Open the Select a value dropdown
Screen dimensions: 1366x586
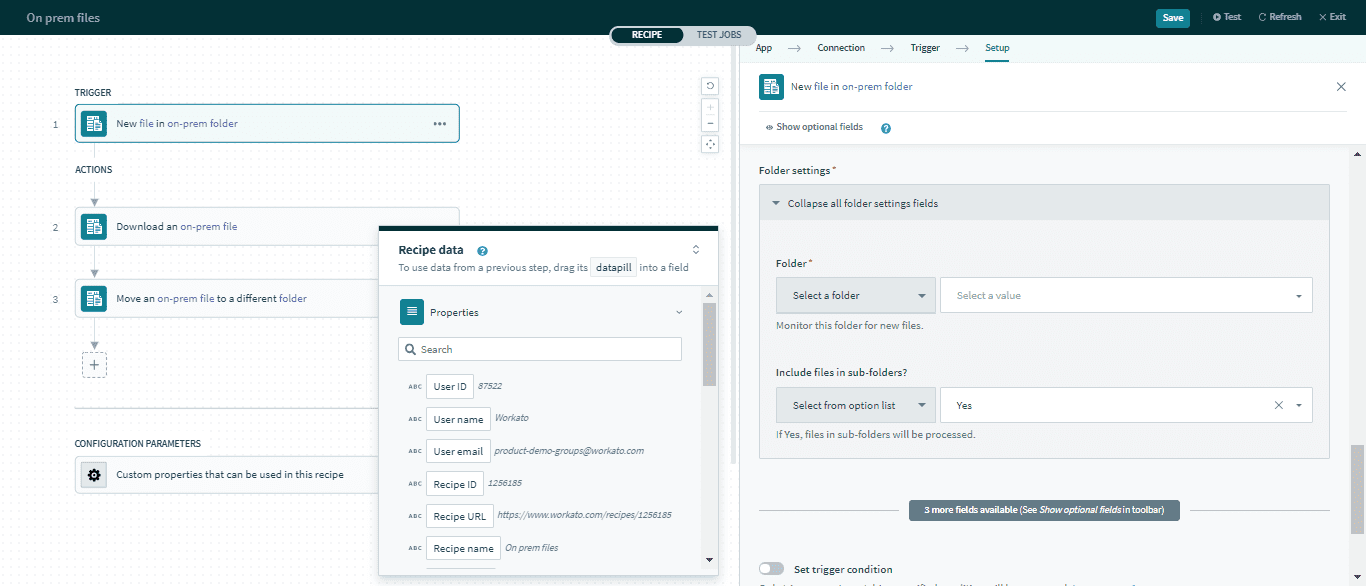click(x=1125, y=296)
